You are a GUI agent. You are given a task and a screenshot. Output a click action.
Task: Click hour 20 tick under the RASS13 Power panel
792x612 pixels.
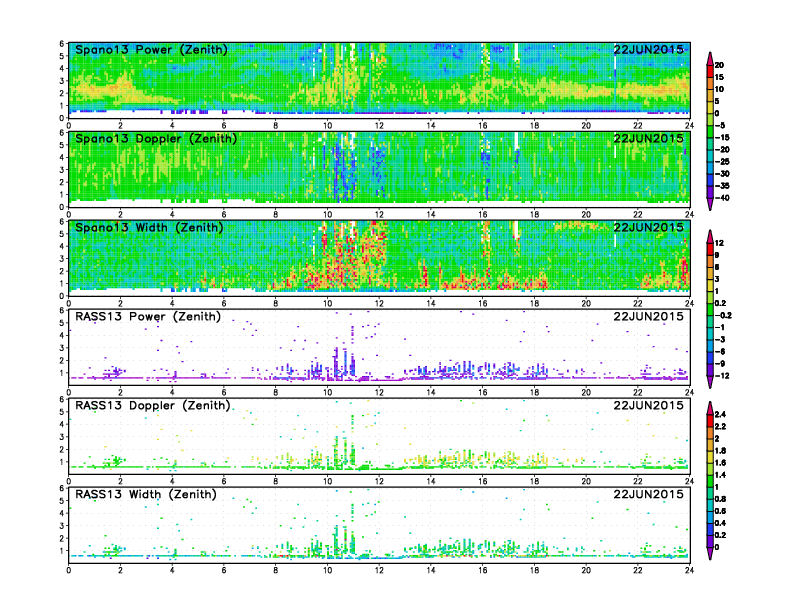tap(586, 392)
